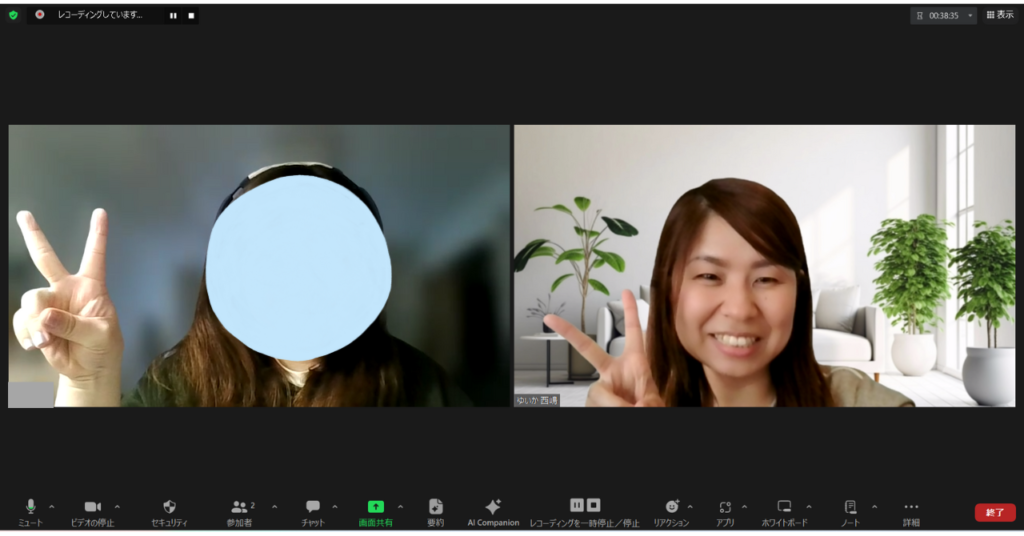
Task: Open the More (詳細) menu
Action: [911, 508]
